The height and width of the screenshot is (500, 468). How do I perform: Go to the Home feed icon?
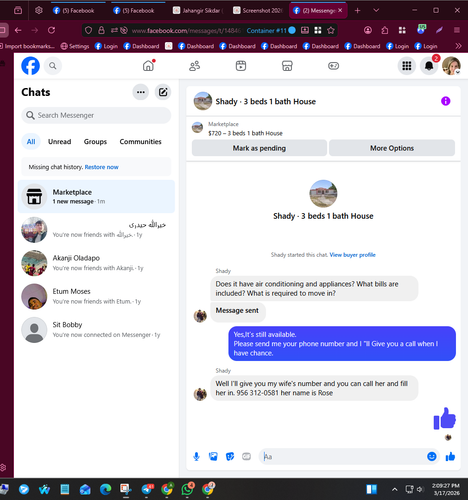[148, 66]
